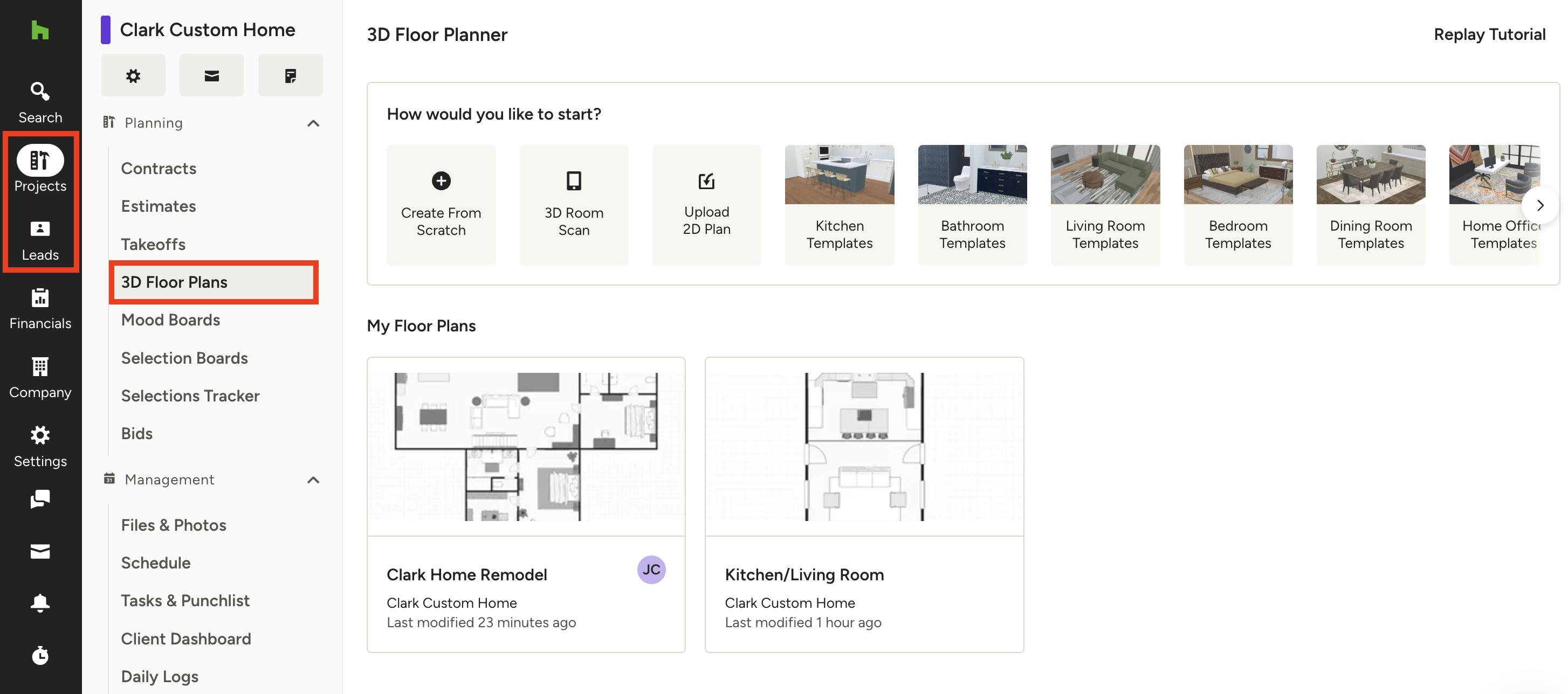This screenshot has width=1568, height=694.
Task: Click Replay Tutorial link
Action: point(1489,34)
